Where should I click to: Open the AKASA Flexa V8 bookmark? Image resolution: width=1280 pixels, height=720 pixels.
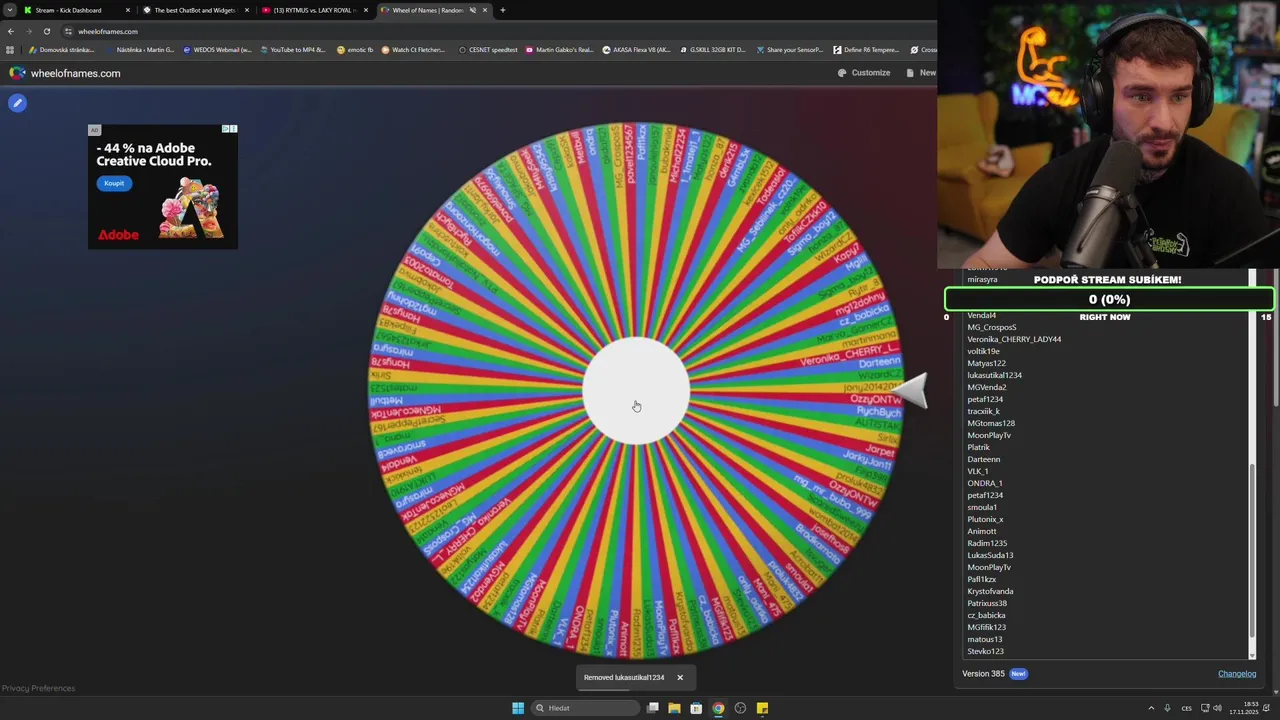point(636,50)
